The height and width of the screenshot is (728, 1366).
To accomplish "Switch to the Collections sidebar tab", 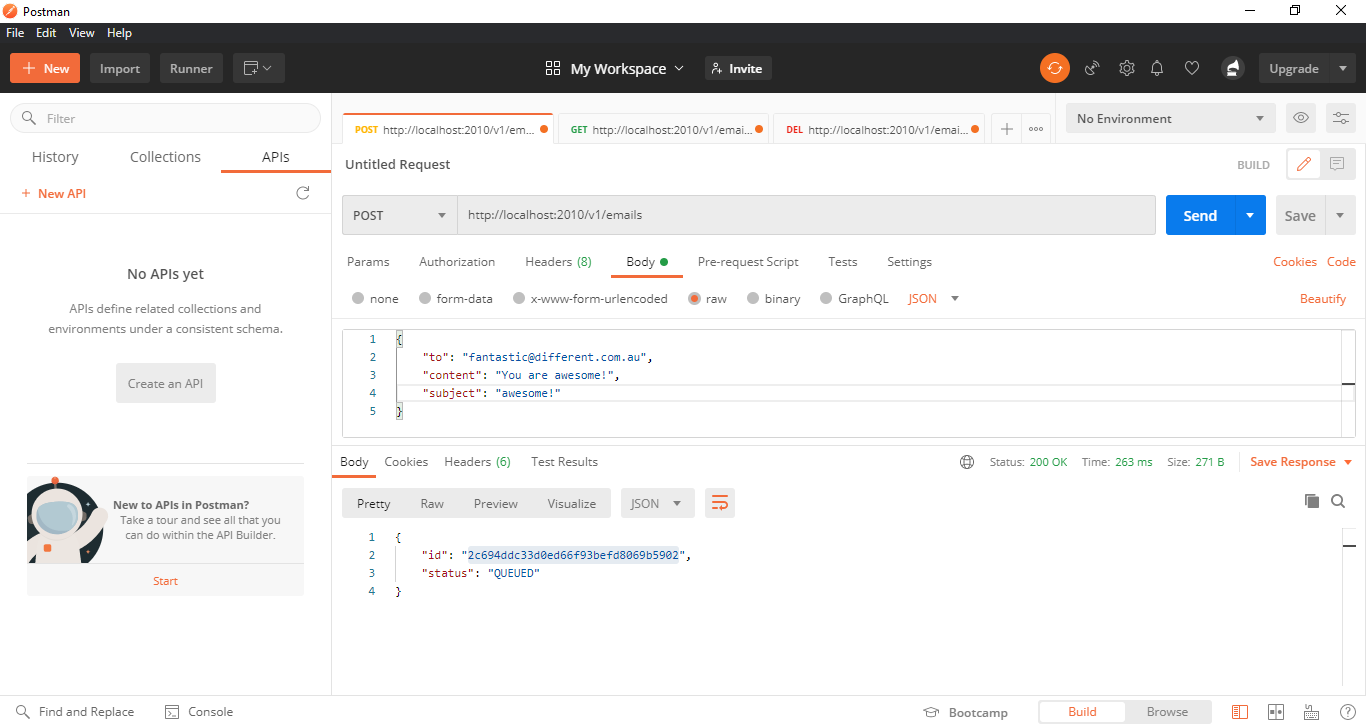I will pyautogui.click(x=165, y=157).
